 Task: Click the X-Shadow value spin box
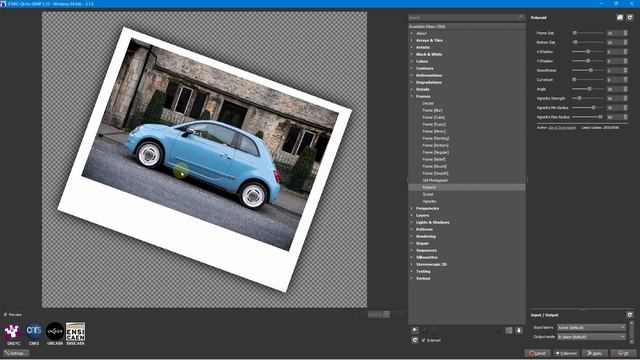617,51
